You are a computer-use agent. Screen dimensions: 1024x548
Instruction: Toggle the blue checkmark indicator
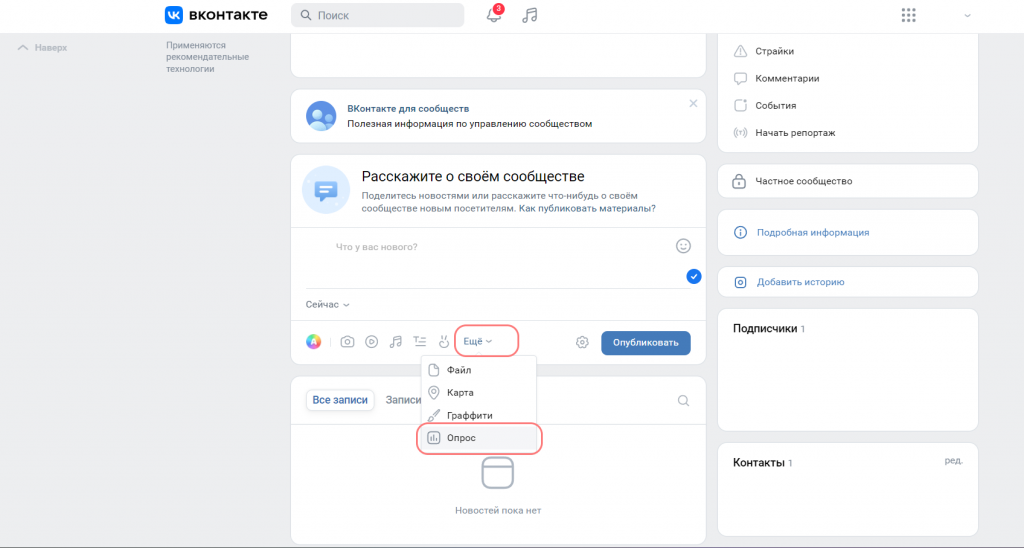tap(694, 276)
